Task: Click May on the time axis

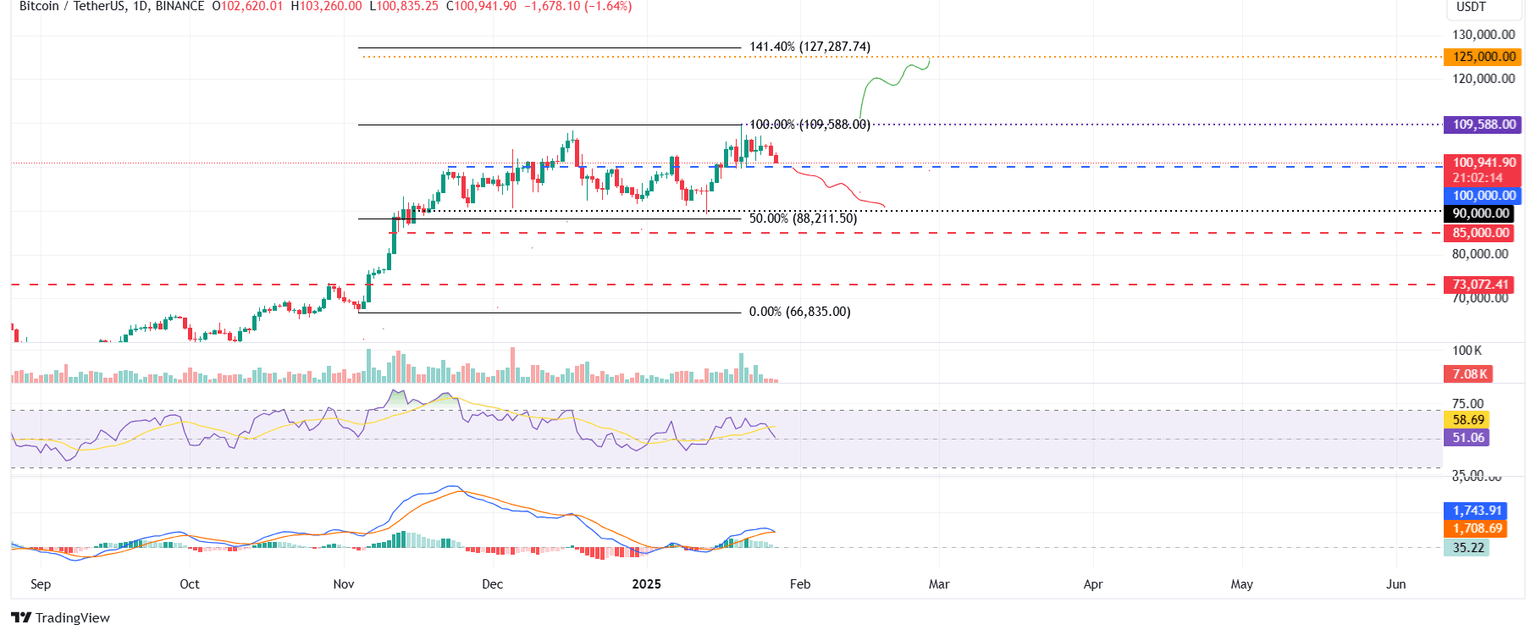Action: (1241, 583)
